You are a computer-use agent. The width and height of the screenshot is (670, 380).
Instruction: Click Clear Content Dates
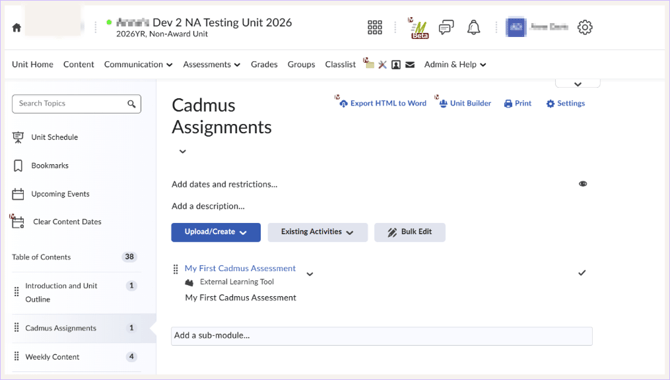coord(67,222)
